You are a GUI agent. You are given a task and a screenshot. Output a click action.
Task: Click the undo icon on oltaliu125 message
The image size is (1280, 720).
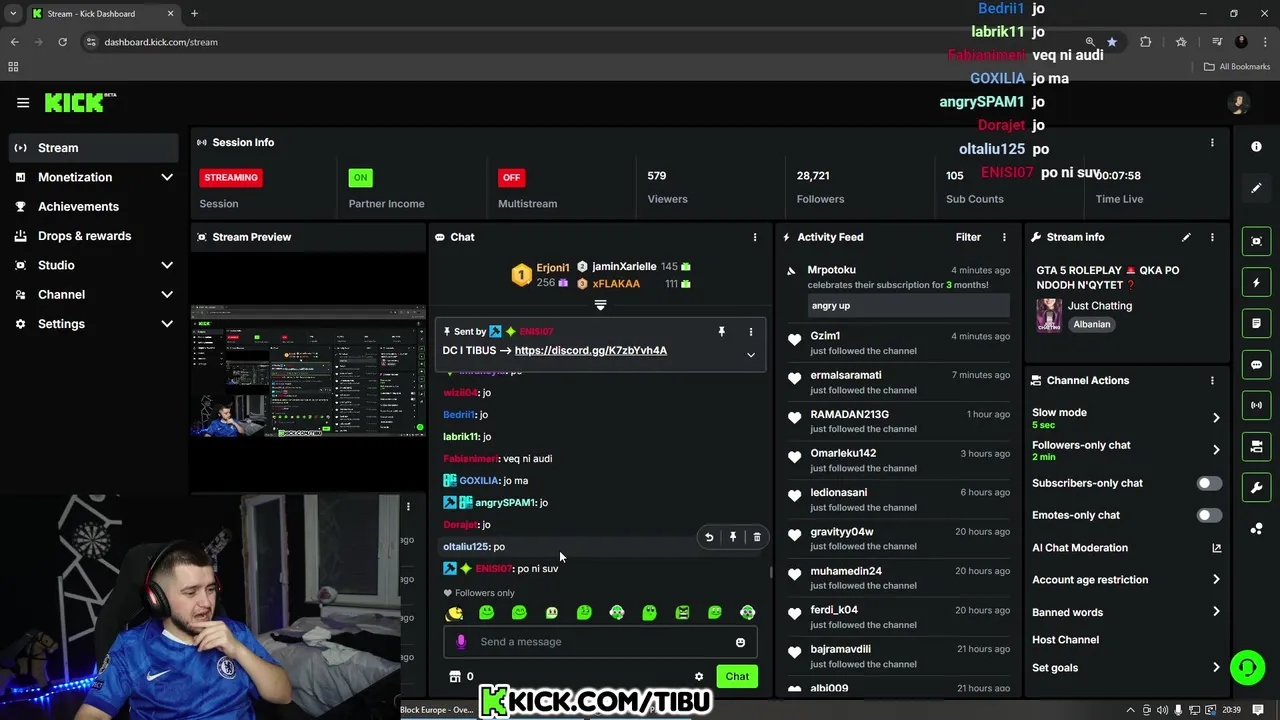(709, 537)
